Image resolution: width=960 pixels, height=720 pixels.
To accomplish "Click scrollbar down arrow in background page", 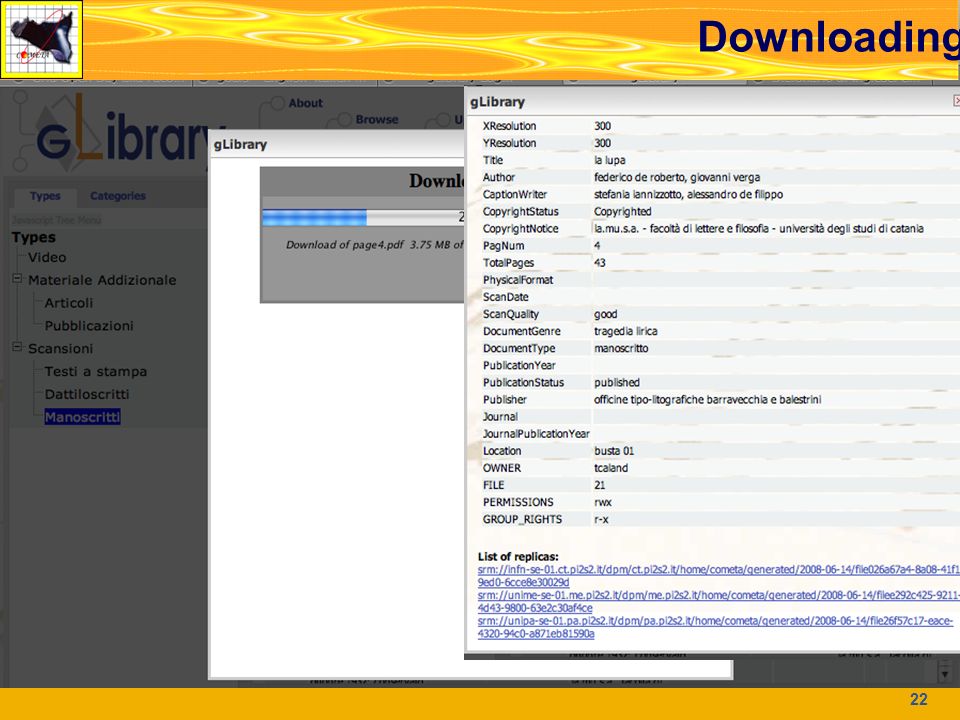I will point(945,673).
